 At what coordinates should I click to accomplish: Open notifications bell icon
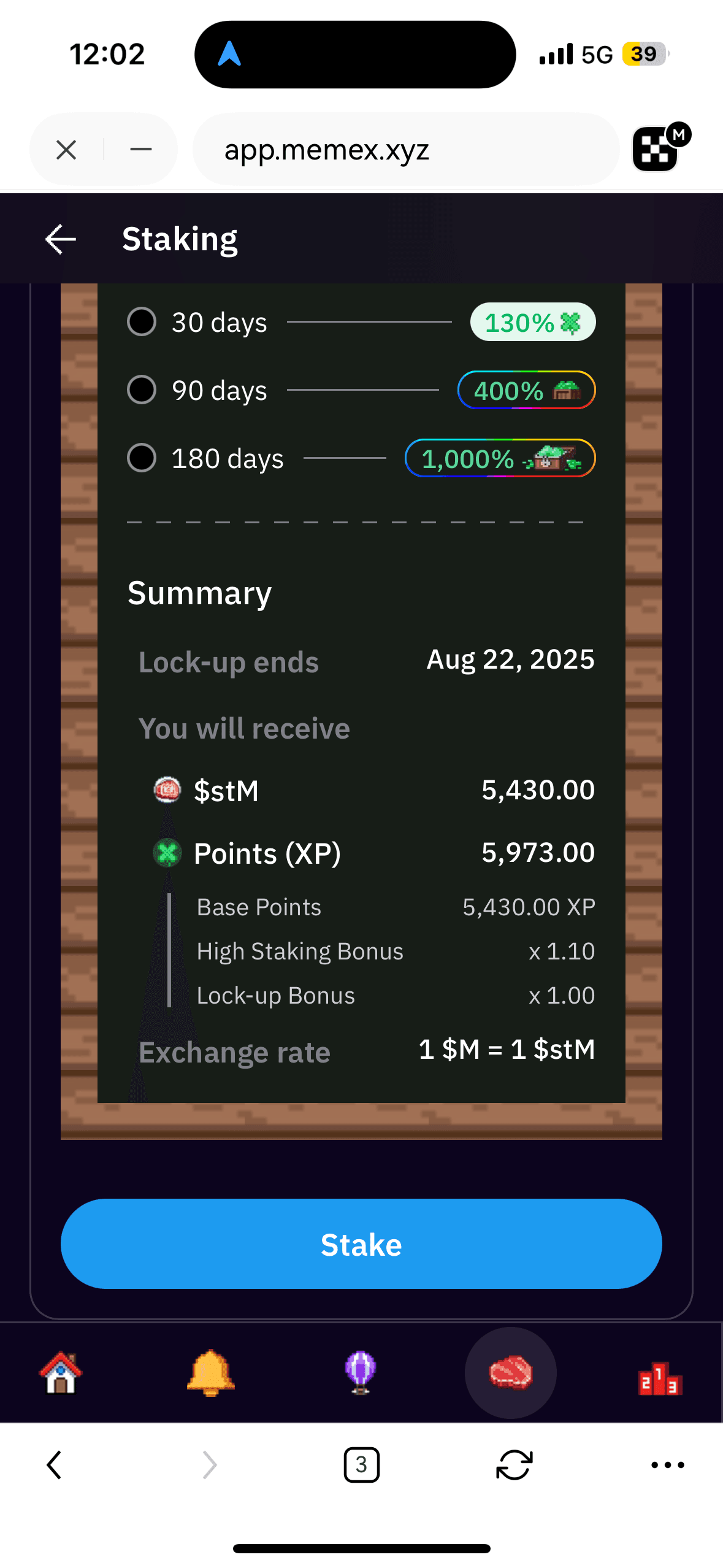210,1373
